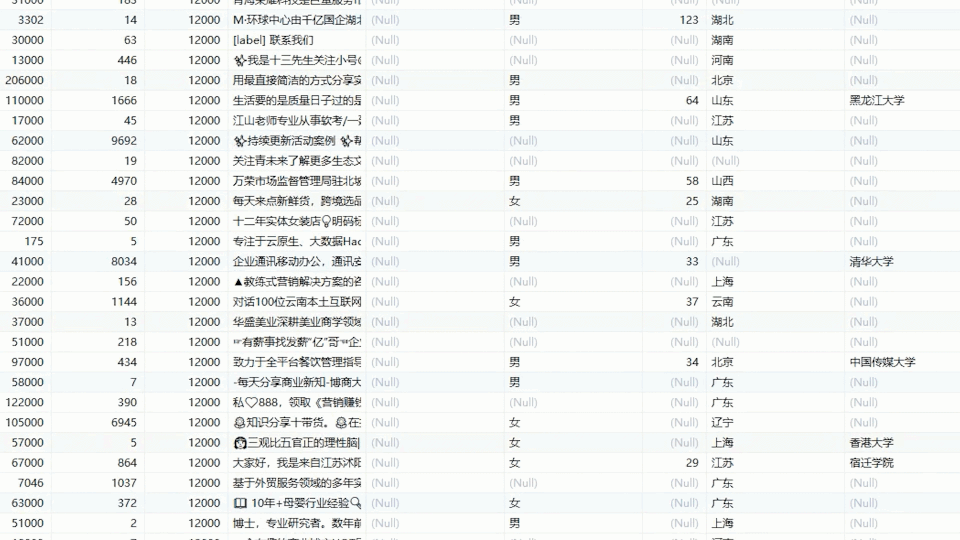Screen dimensions: 960x540
Task: Click the description starting with M·环球中心
Action: point(297,20)
